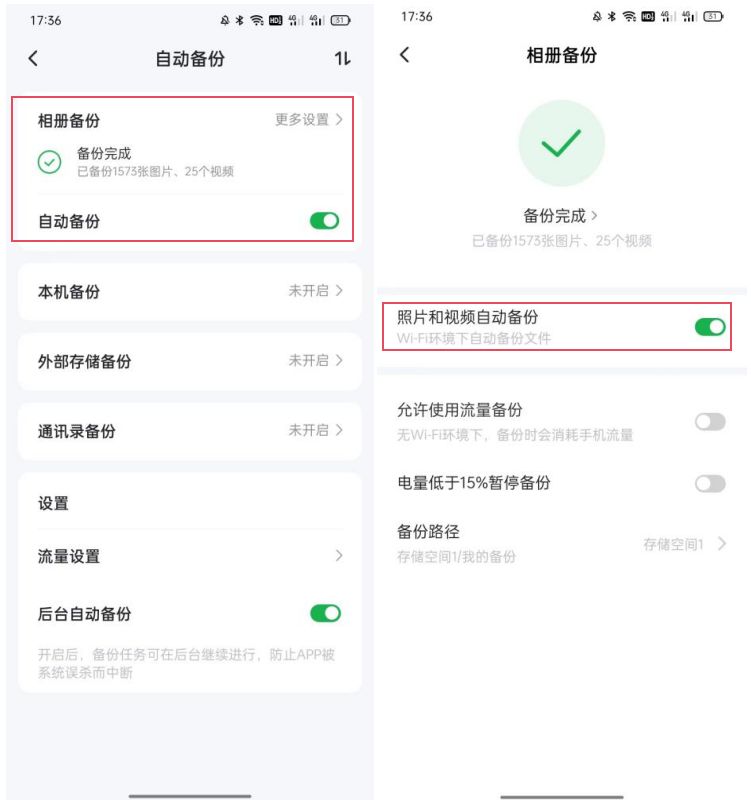Go back from 相册备份 screen
The height and width of the screenshot is (802, 751).
tap(405, 55)
